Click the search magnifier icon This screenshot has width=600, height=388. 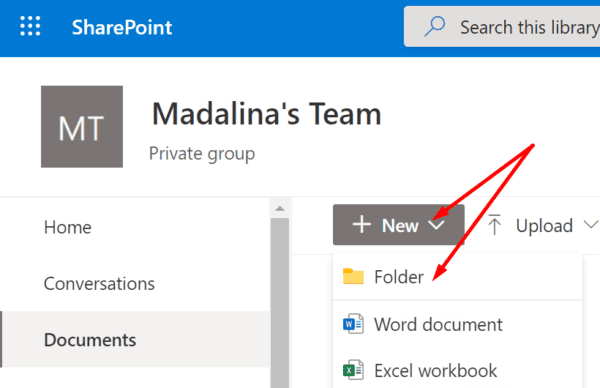[x=435, y=26]
